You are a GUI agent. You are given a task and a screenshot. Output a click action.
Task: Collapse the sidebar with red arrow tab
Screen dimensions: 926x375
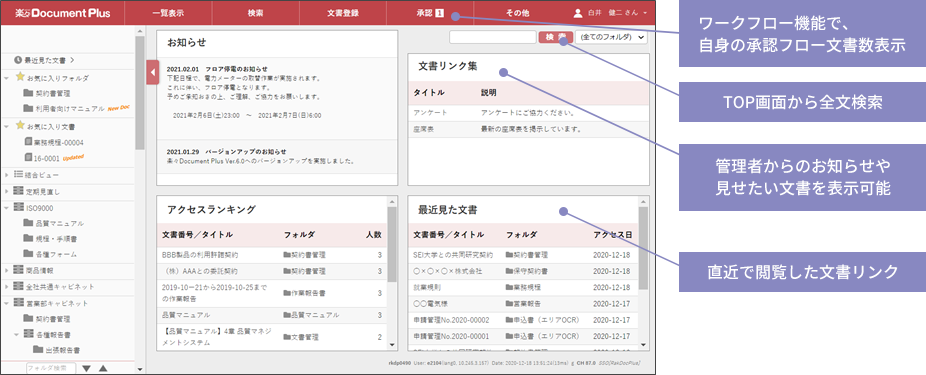click(152, 73)
